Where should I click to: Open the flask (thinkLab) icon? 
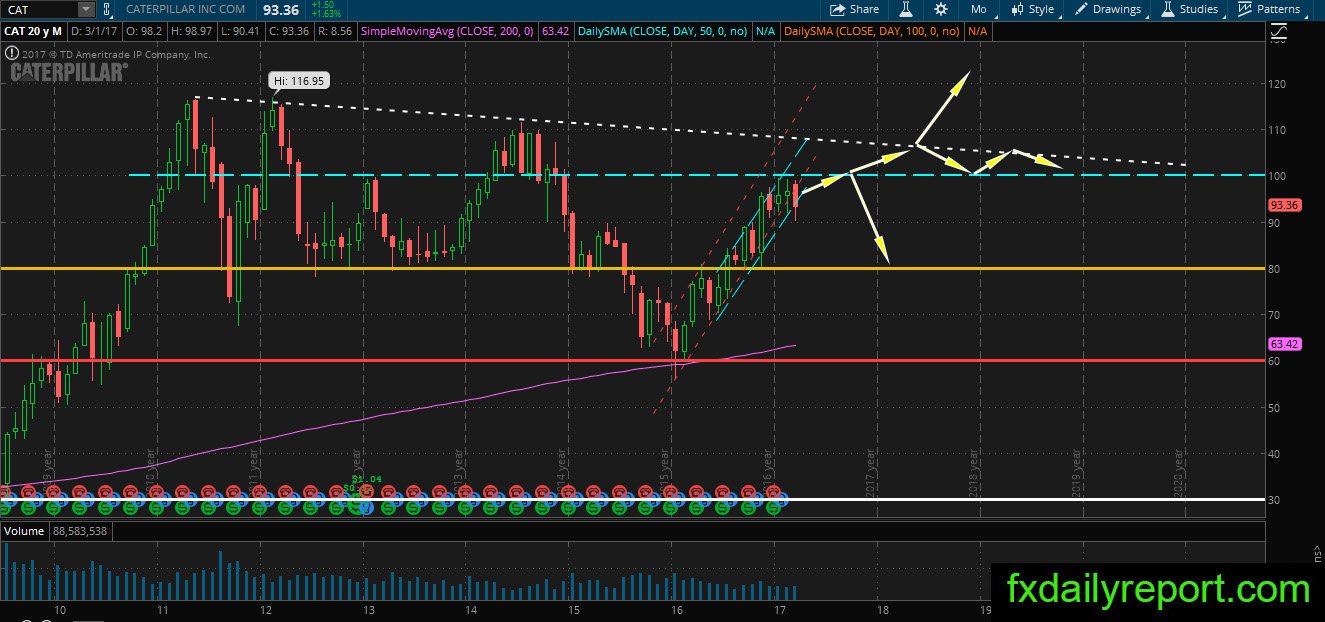click(x=906, y=9)
